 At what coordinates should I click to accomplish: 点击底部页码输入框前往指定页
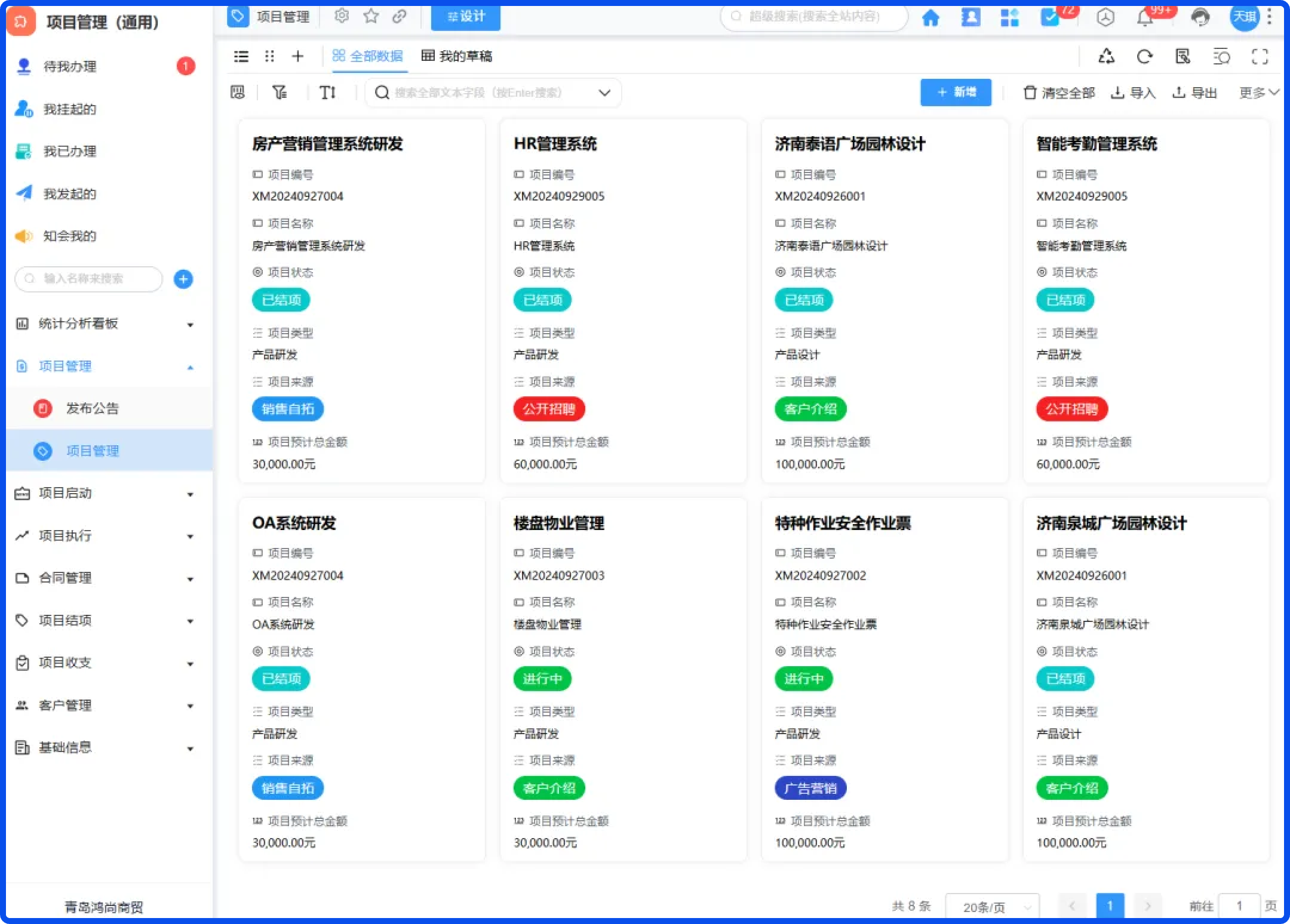pyautogui.click(x=1241, y=905)
